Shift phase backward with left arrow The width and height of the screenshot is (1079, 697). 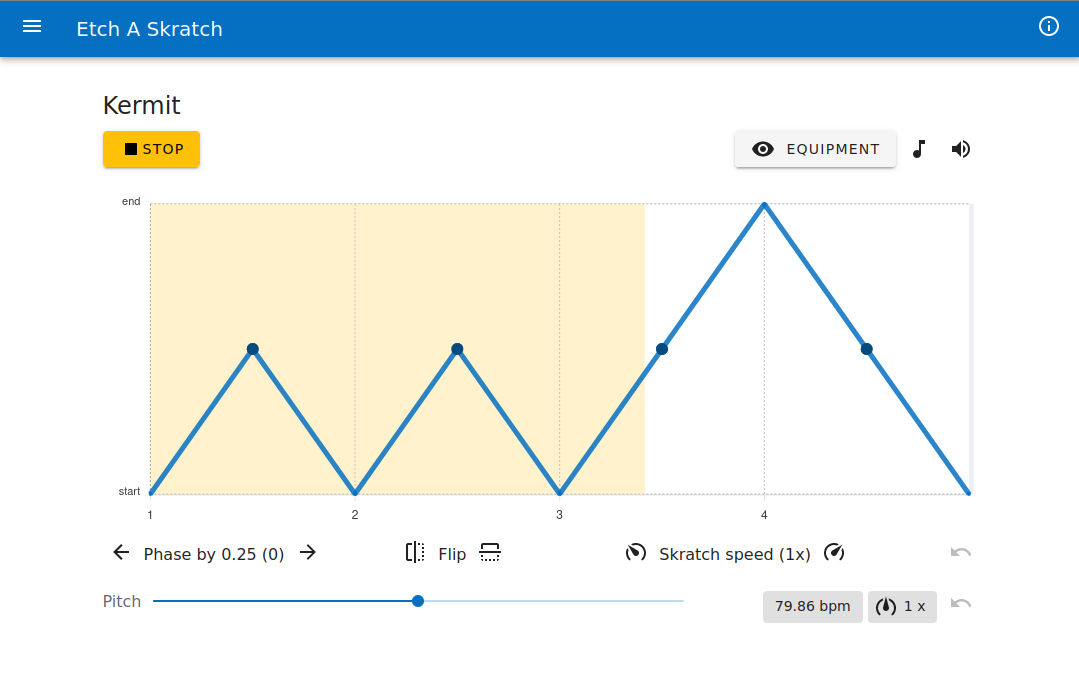(121, 553)
